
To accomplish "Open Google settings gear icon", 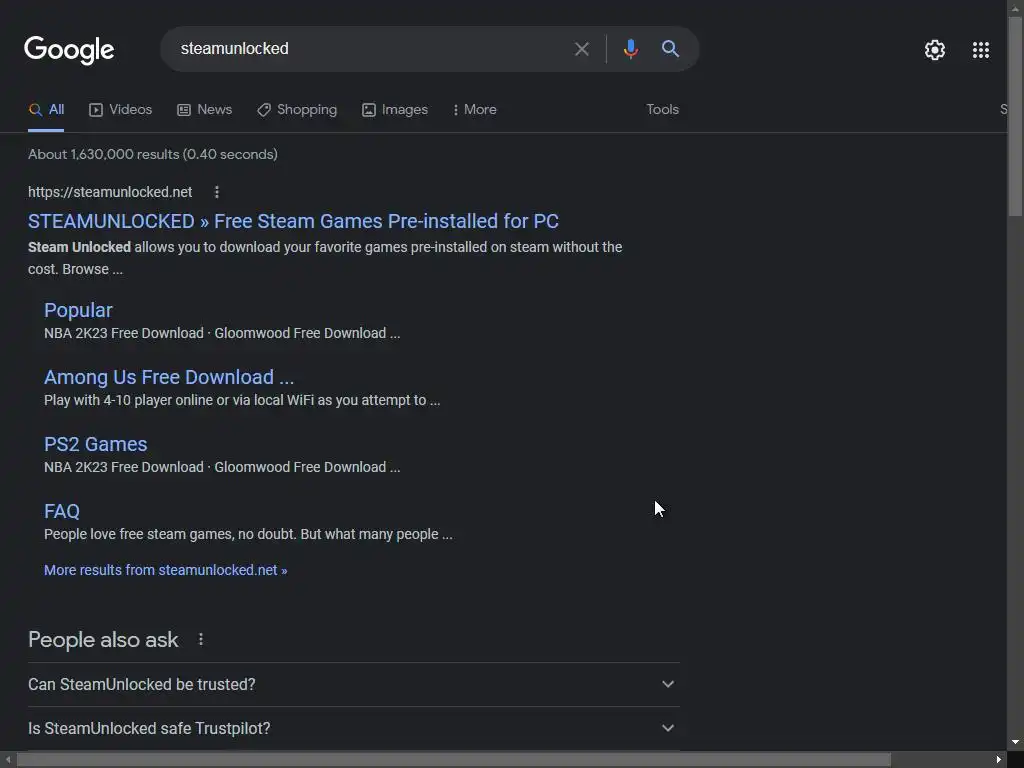I will [x=935, y=50].
